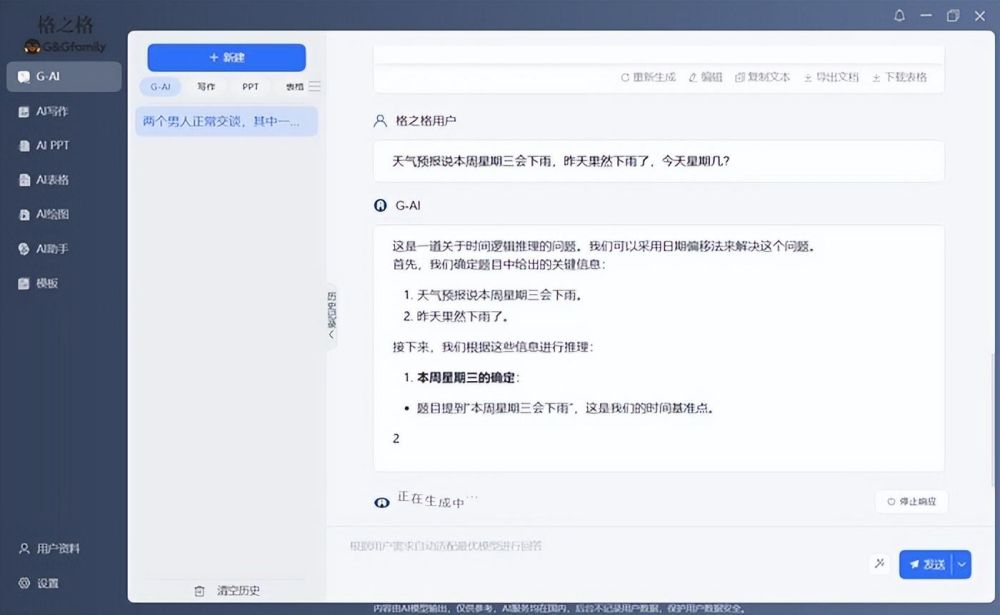Select the 写作 history filter tab
The height and width of the screenshot is (615, 1000).
206,87
